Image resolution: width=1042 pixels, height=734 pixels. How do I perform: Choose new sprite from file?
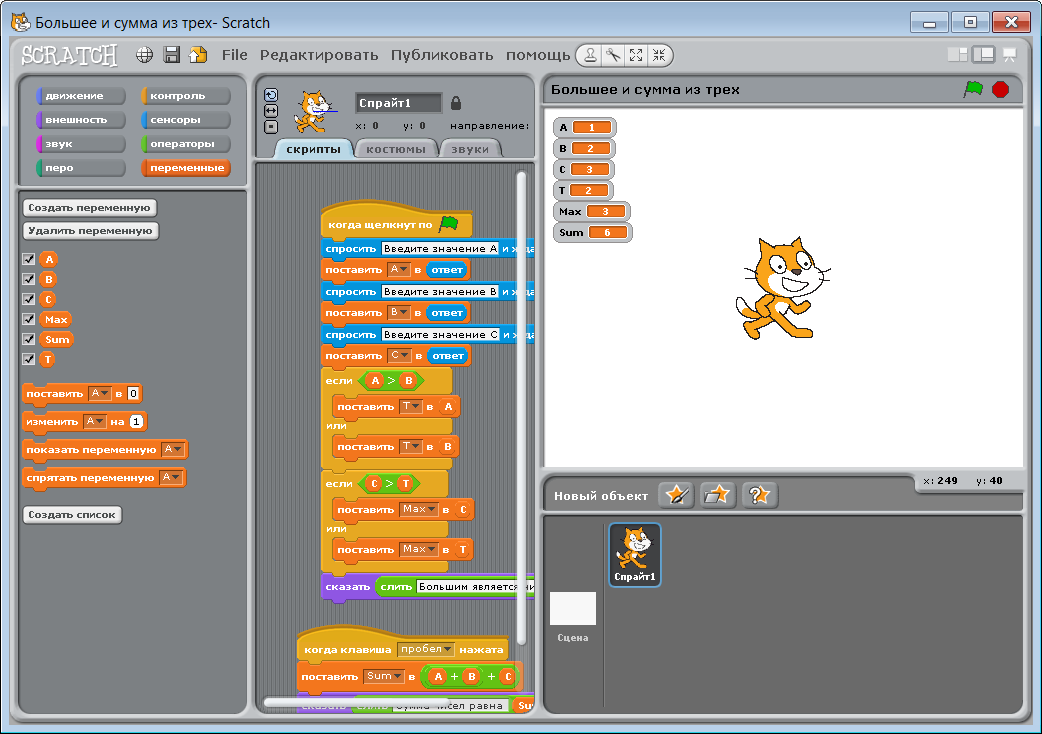point(718,495)
